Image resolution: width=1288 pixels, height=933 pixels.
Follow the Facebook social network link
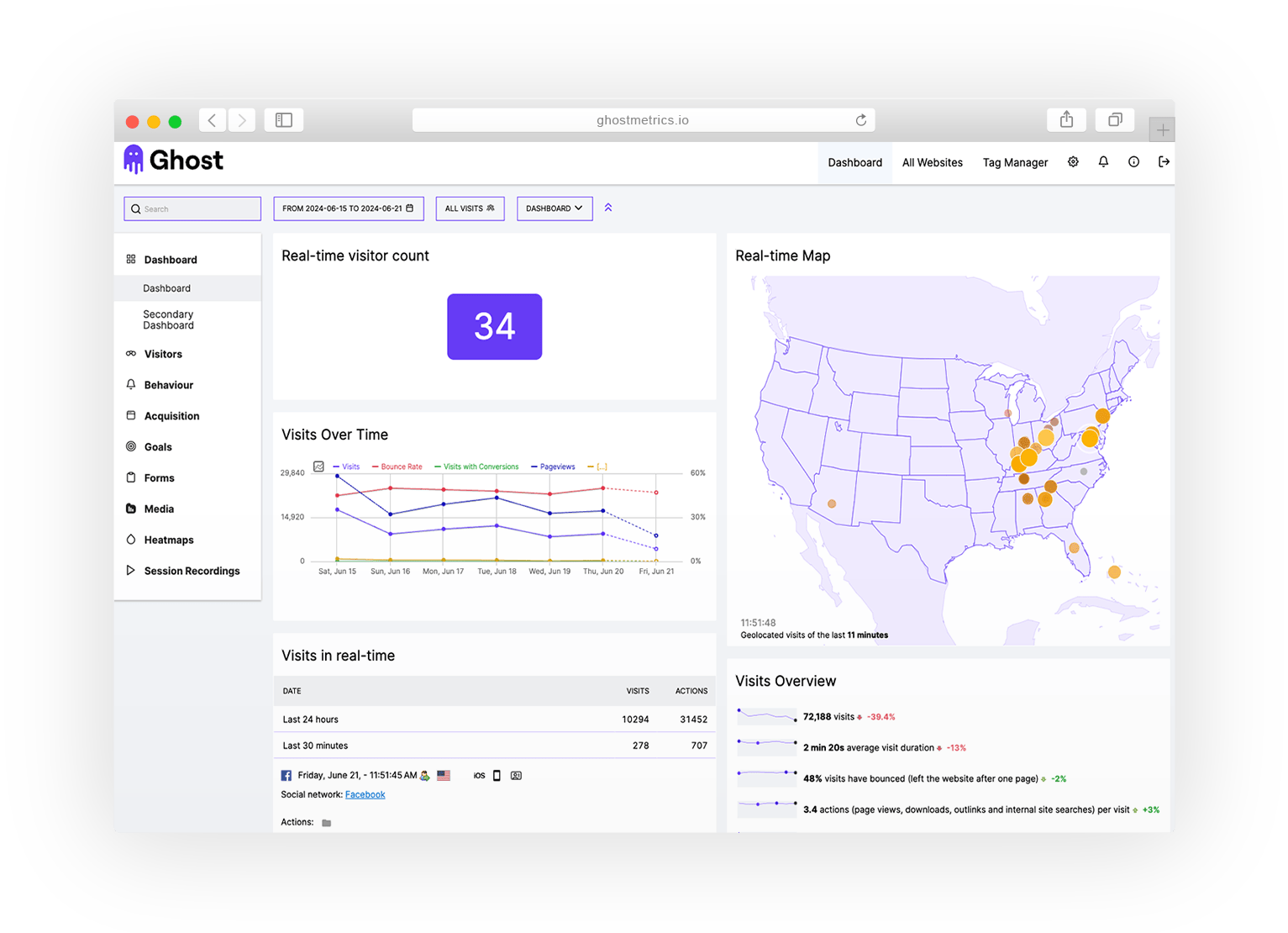(365, 793)
